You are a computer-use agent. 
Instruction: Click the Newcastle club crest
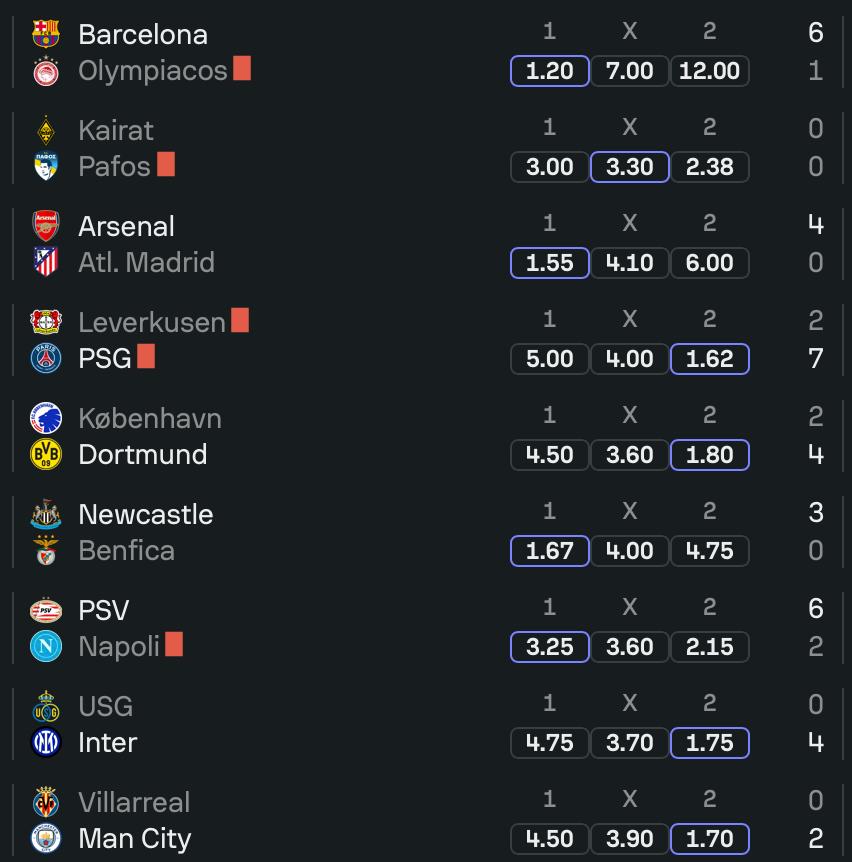tap(46, 514)
